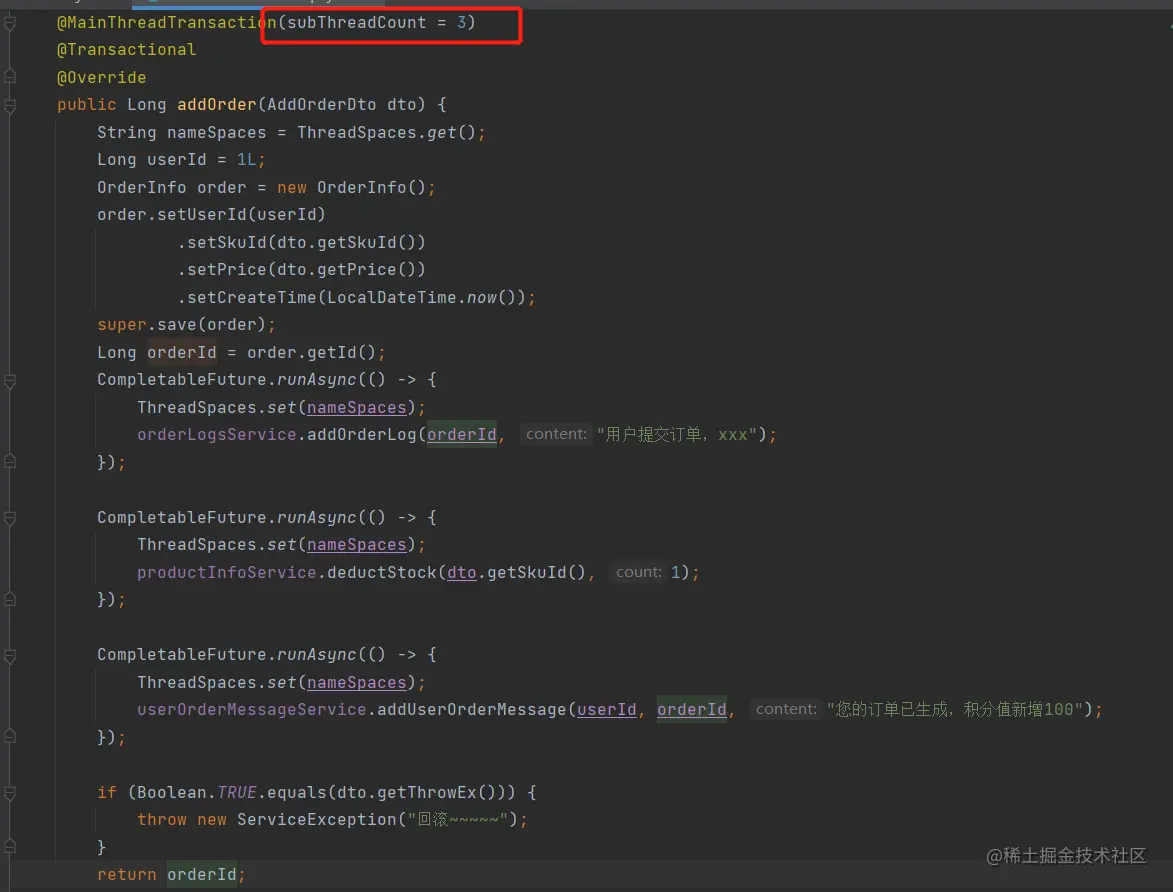Click content hint before 您的订单已生成 string
Image resolution: width=1173 pixels, height=892 pixels.
(785, 709)
